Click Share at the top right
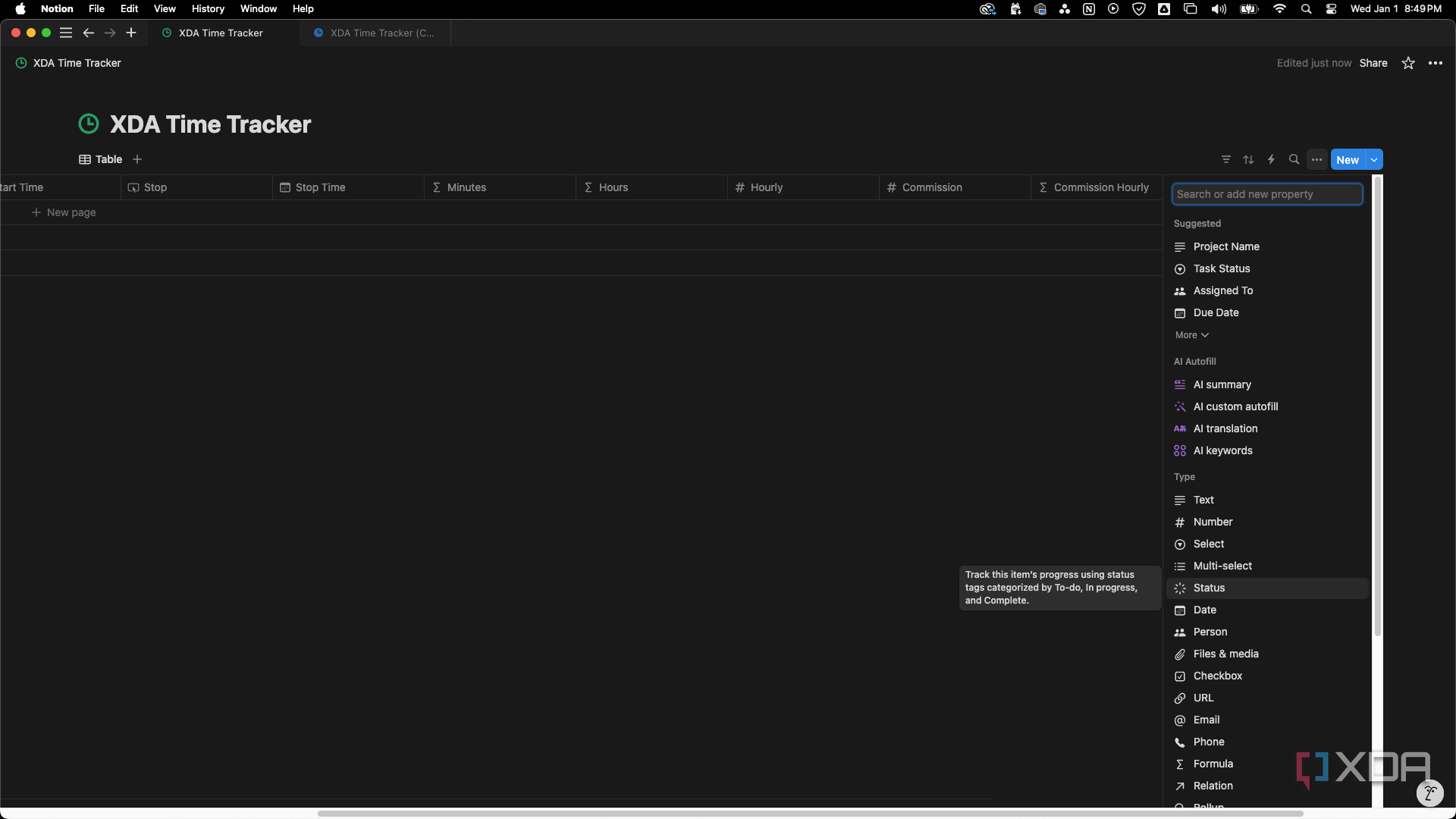The width and height of the screenshot is (1456, 819). point(1373,63)
